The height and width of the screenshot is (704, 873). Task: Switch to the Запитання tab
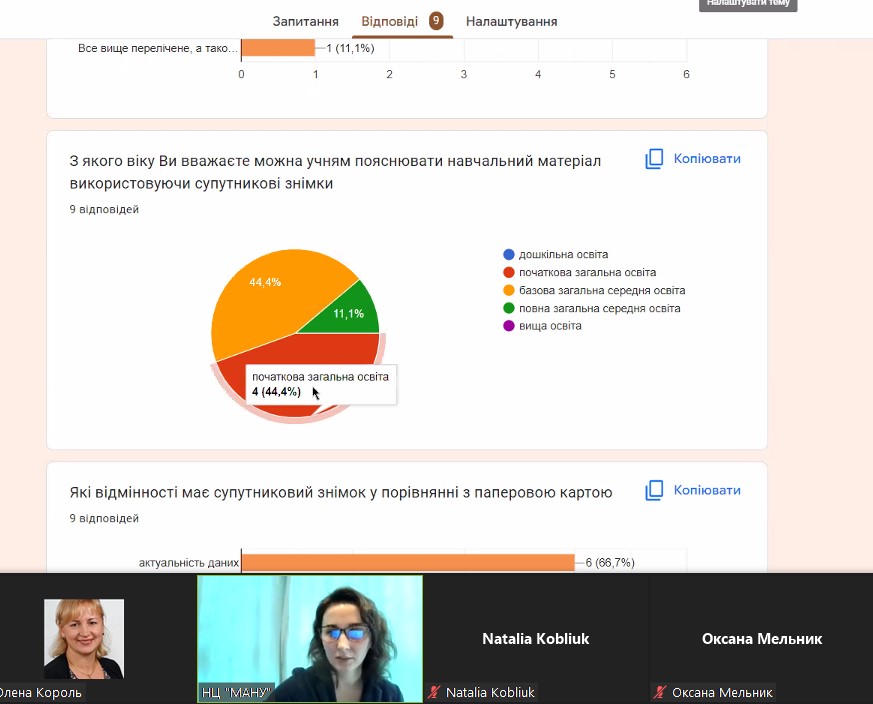(x=305, y=21)
